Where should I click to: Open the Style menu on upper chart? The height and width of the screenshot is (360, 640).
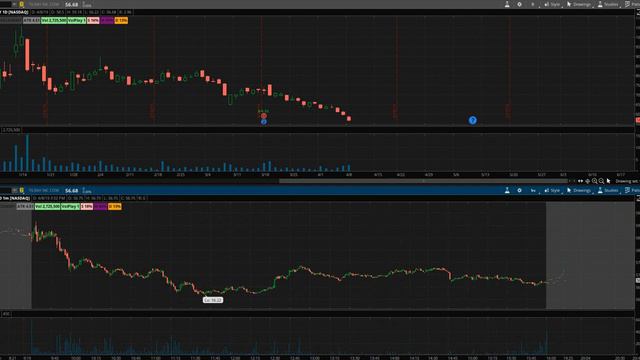[552, 4]
